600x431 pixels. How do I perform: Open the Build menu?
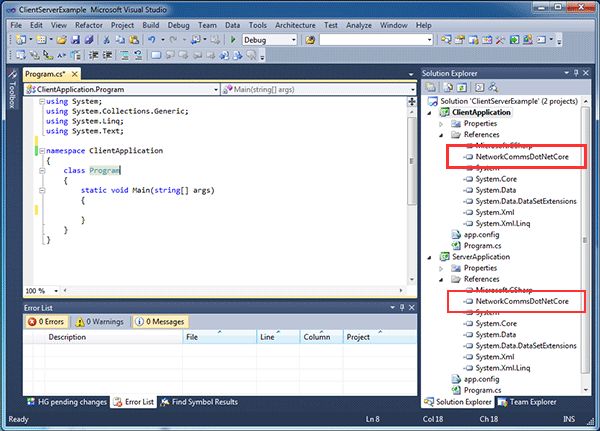[x=151, y=25]
